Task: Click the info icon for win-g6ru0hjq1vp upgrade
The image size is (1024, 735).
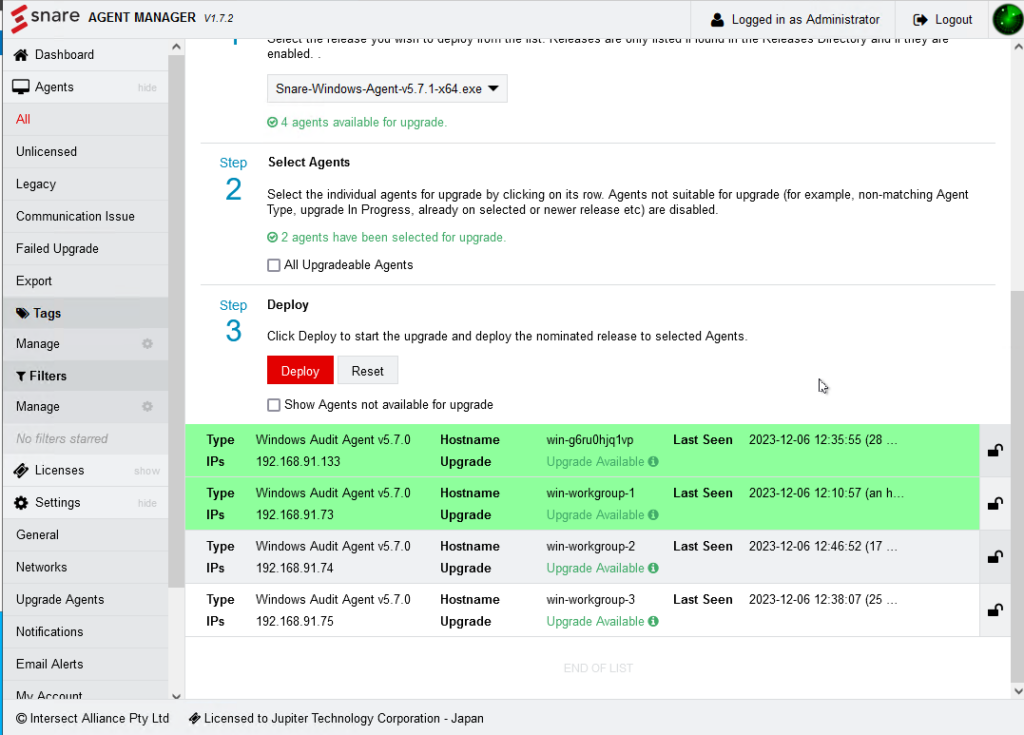Action: click(x=653, y=462)
